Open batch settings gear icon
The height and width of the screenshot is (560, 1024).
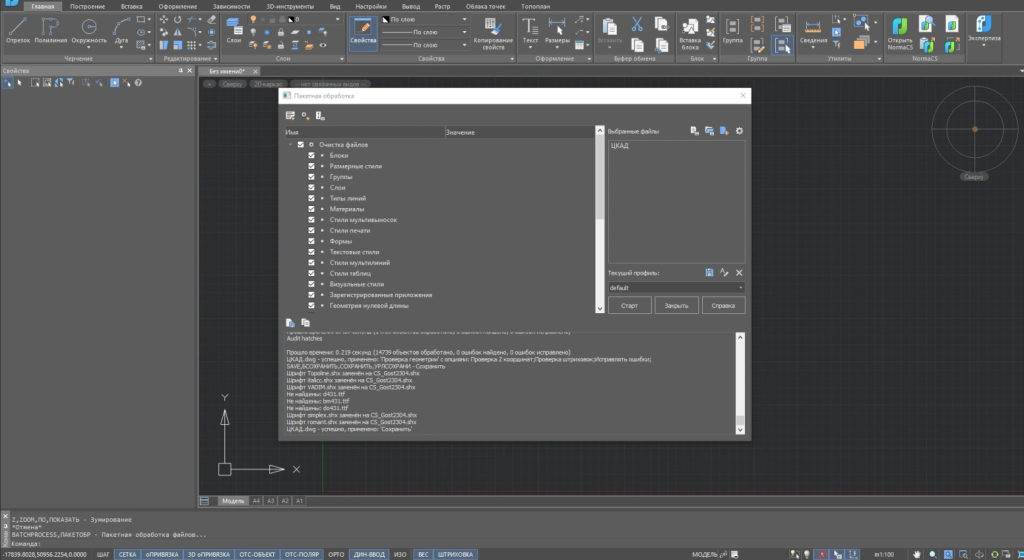pyautogui.click(x=739, y=131)
